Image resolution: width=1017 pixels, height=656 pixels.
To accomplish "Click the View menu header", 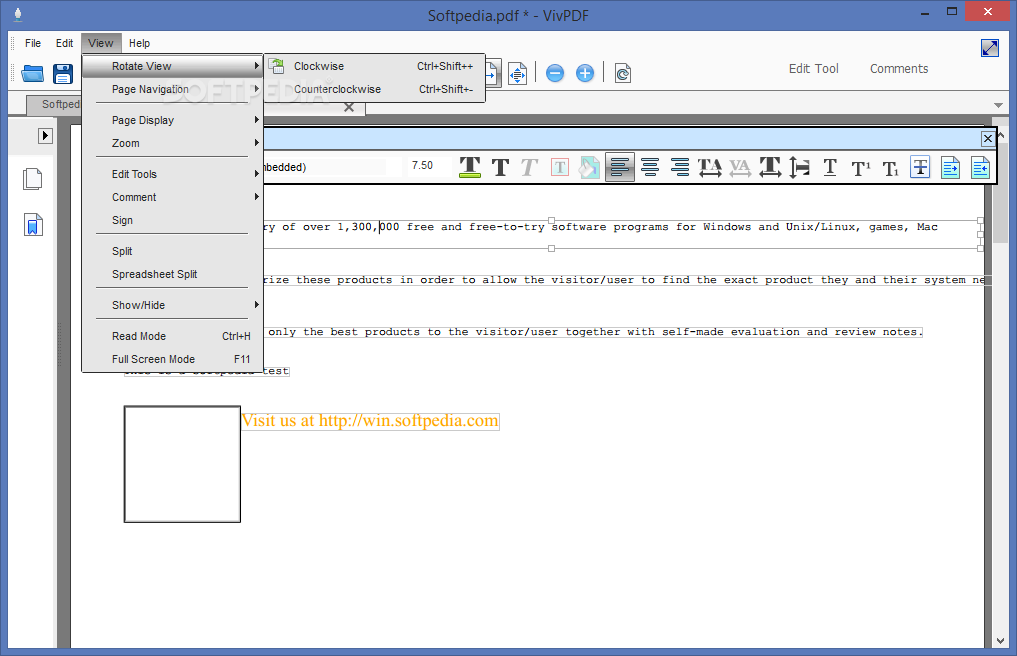I will (x=101, y=43).
